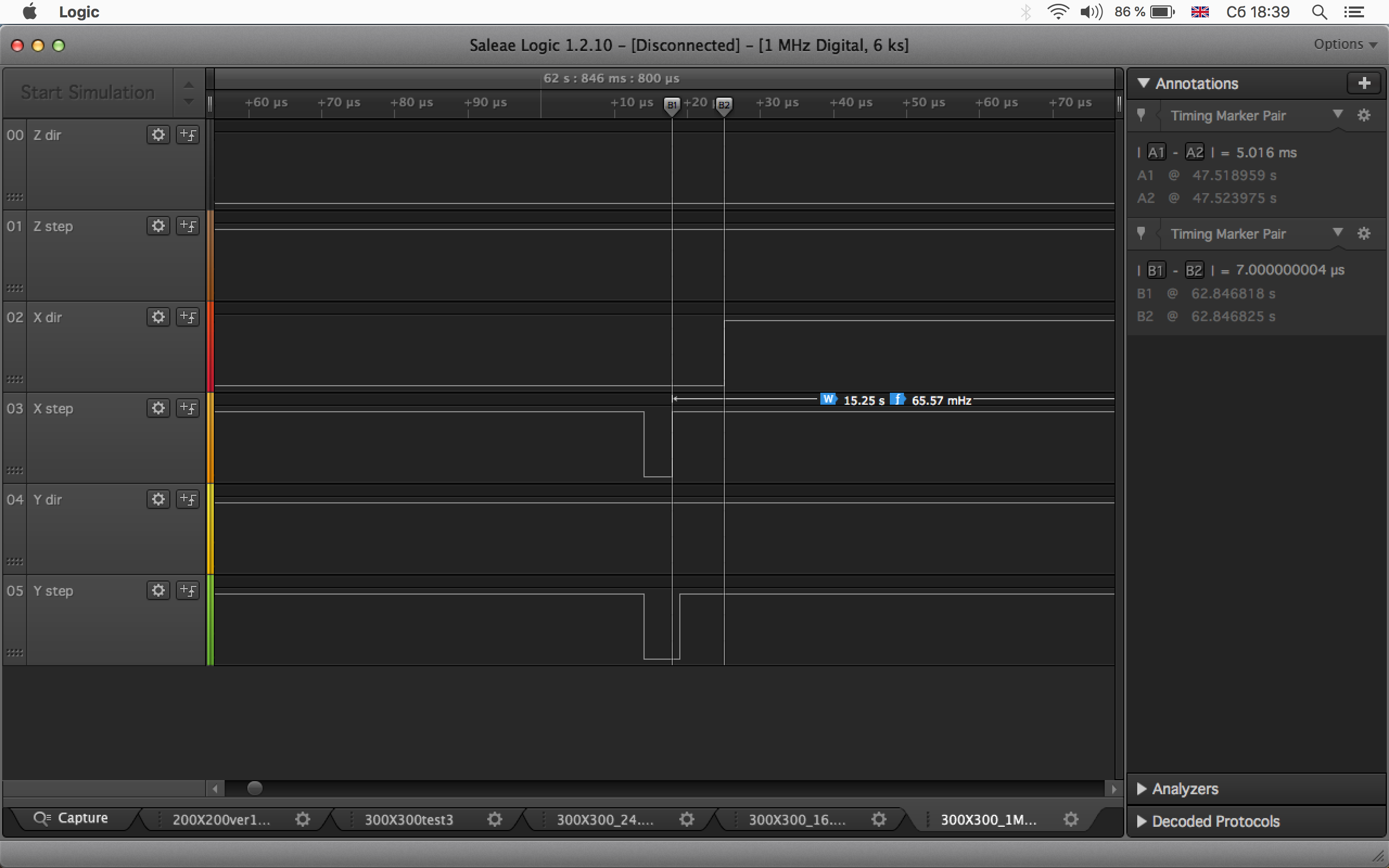Open the Y step channel settings gear
The image size is (1389, 868).
pos(158,590)
